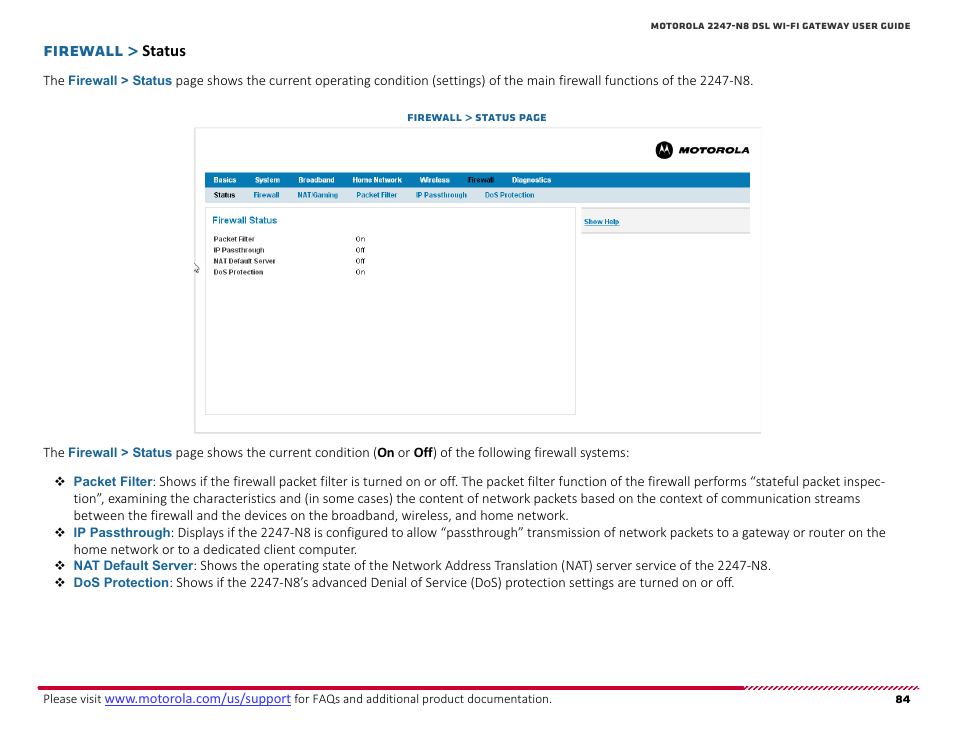Toggle IP Passthrough status off to on
Image resolution: width=954 pixels, height=738 pixels.
pos(360,250)
